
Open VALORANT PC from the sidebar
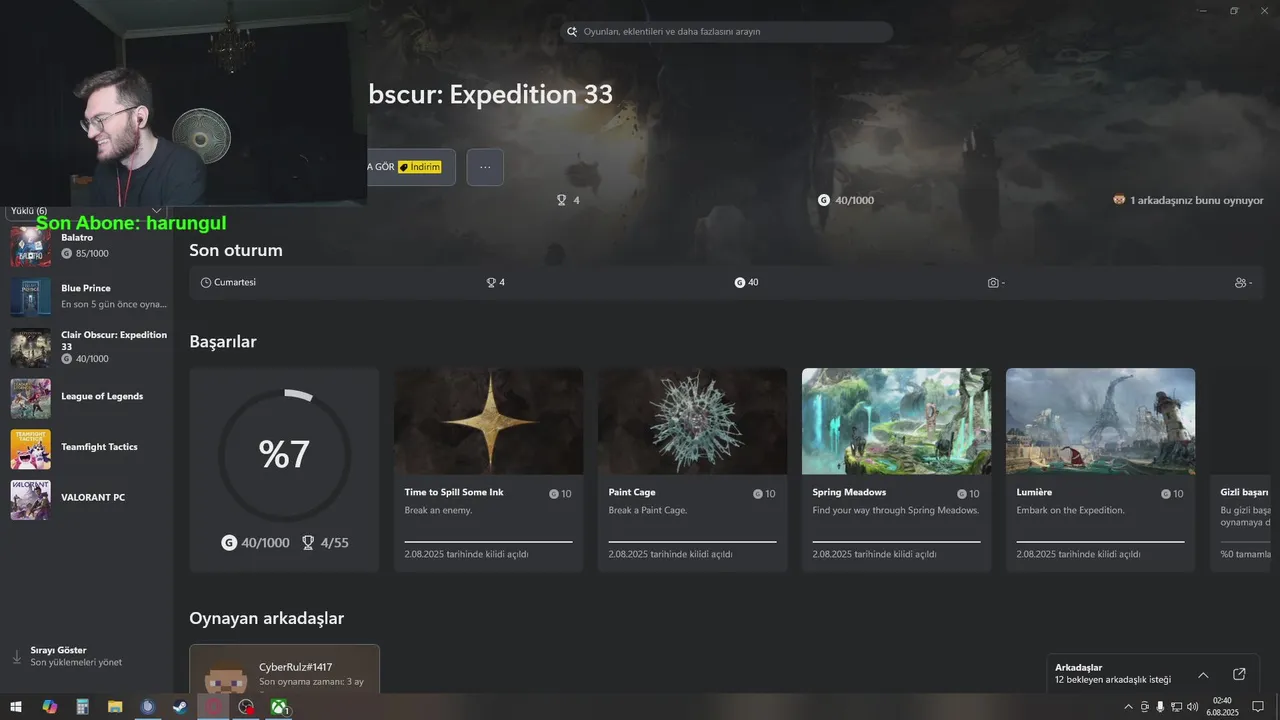[x=89, y=499]
